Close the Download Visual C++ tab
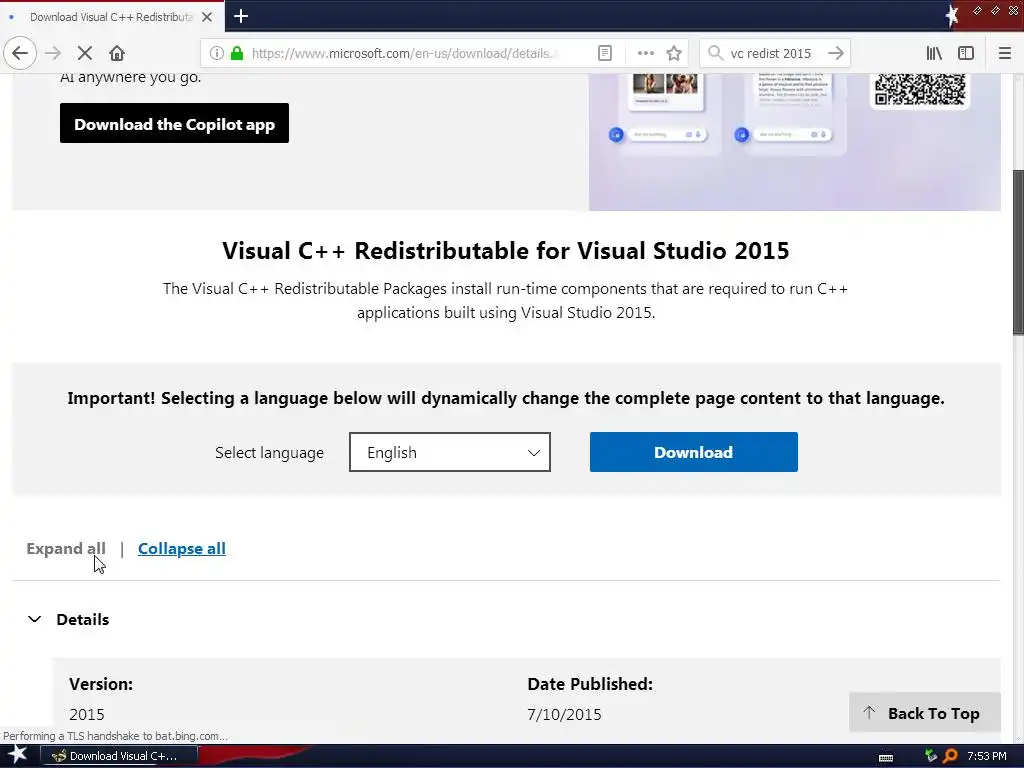The width and height of the screenshot is (1024, 768). pos(207,17)
